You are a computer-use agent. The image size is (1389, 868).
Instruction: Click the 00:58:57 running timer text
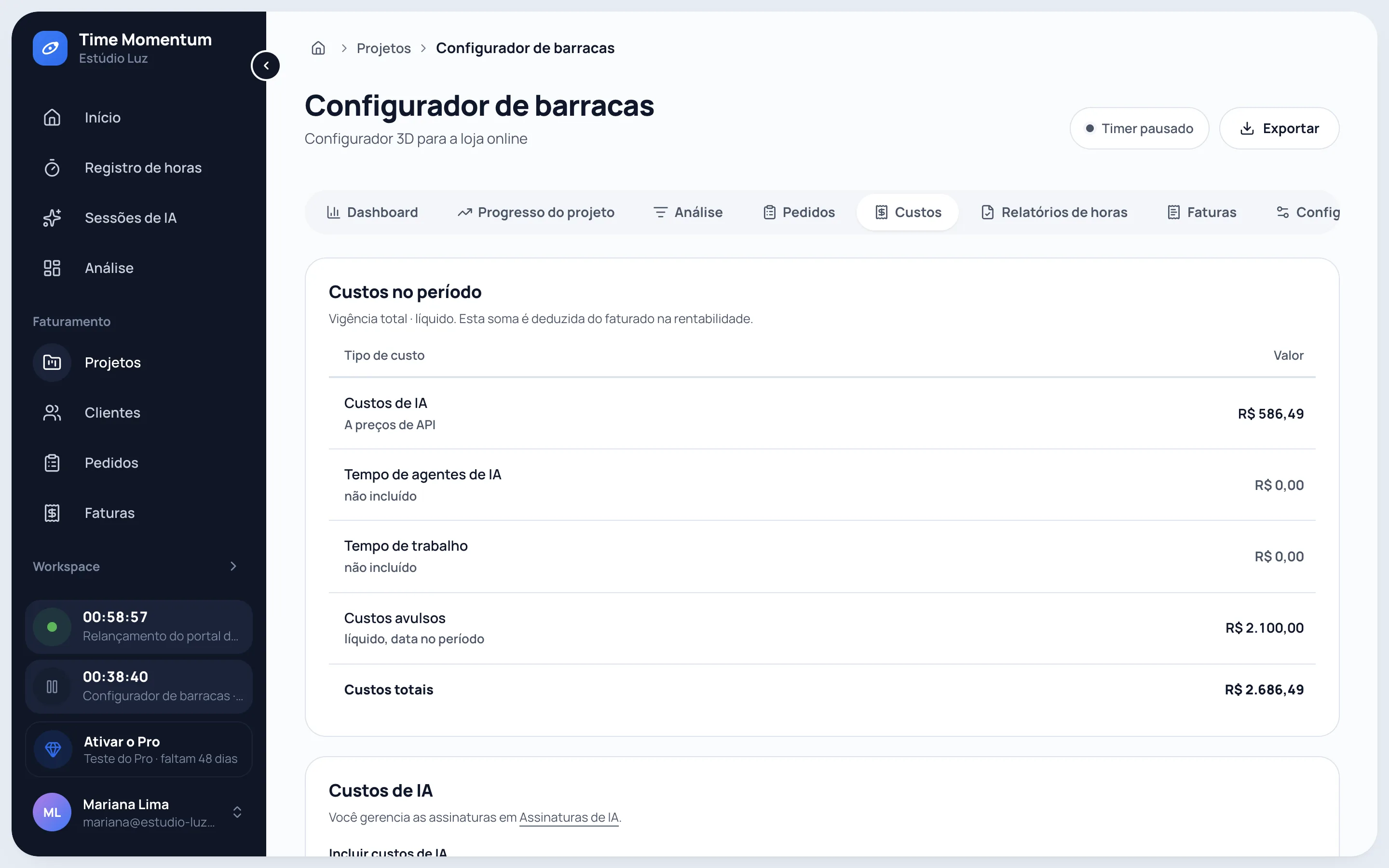click(x=115, y=617)
